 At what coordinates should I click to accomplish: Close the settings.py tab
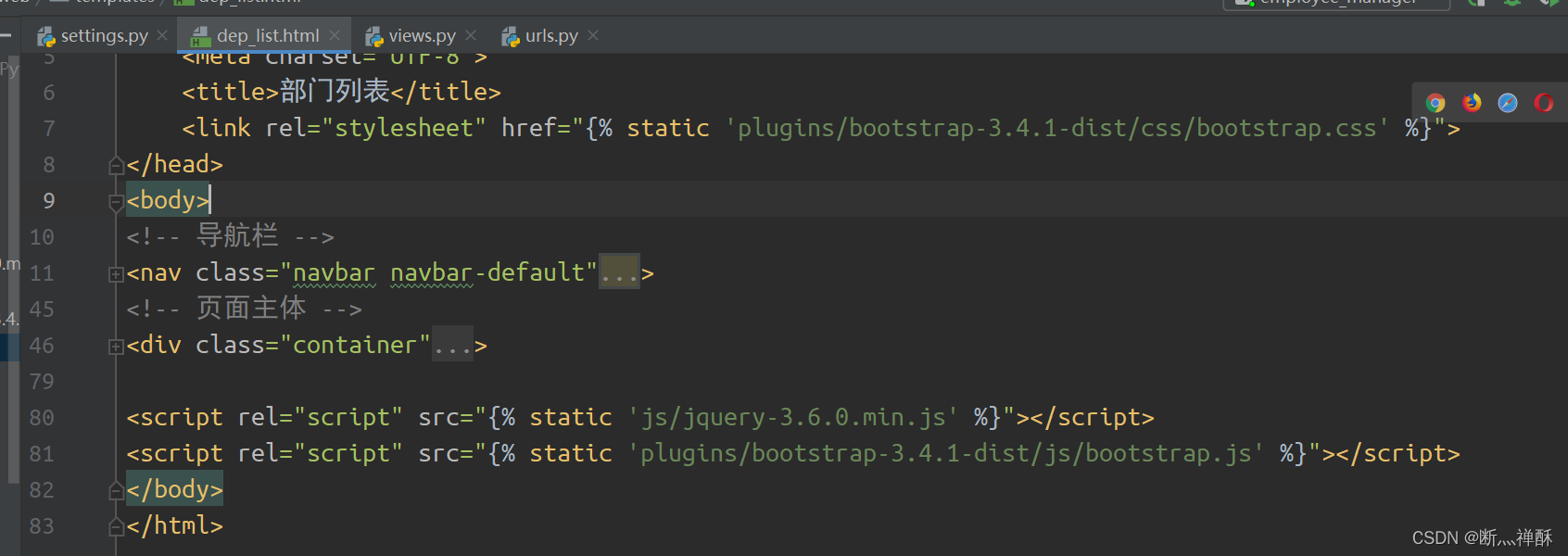coord(162,35)
